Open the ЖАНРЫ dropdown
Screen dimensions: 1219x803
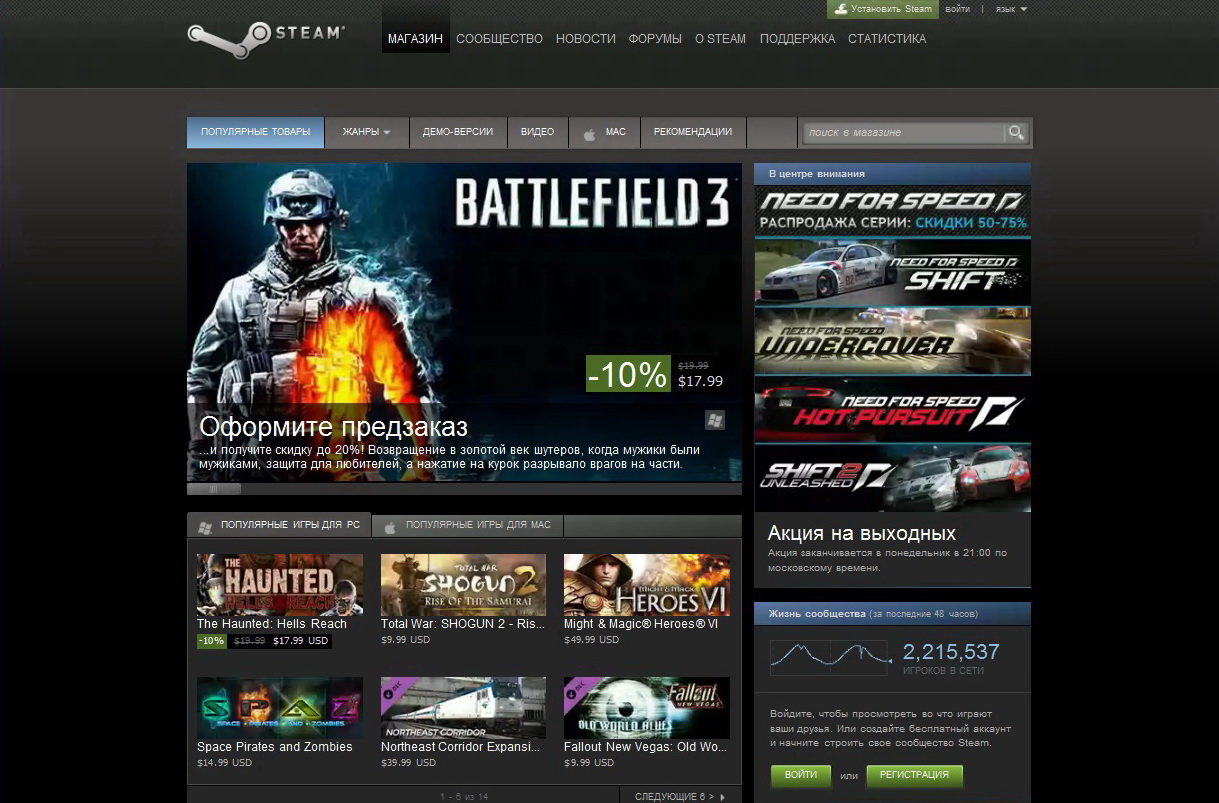(367, 133)
